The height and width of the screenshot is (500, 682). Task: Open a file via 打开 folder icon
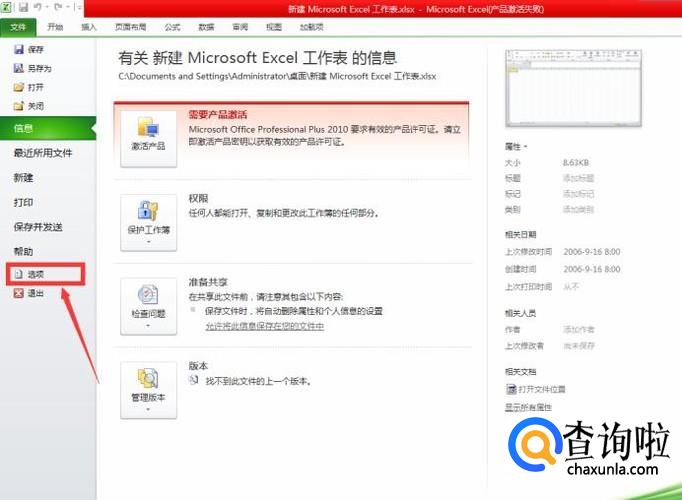[x=19, y=87]
